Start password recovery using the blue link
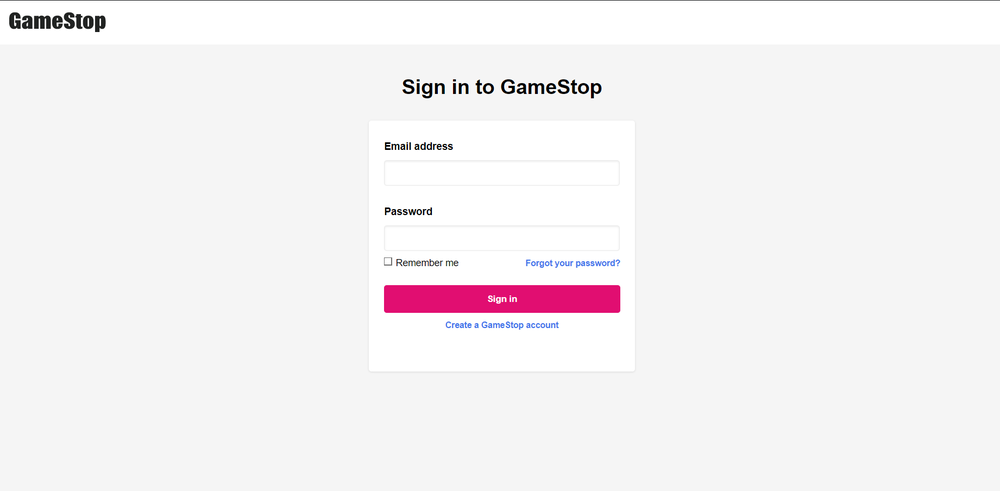Screen dimensions: 1000x491 (x=572, y=263)
